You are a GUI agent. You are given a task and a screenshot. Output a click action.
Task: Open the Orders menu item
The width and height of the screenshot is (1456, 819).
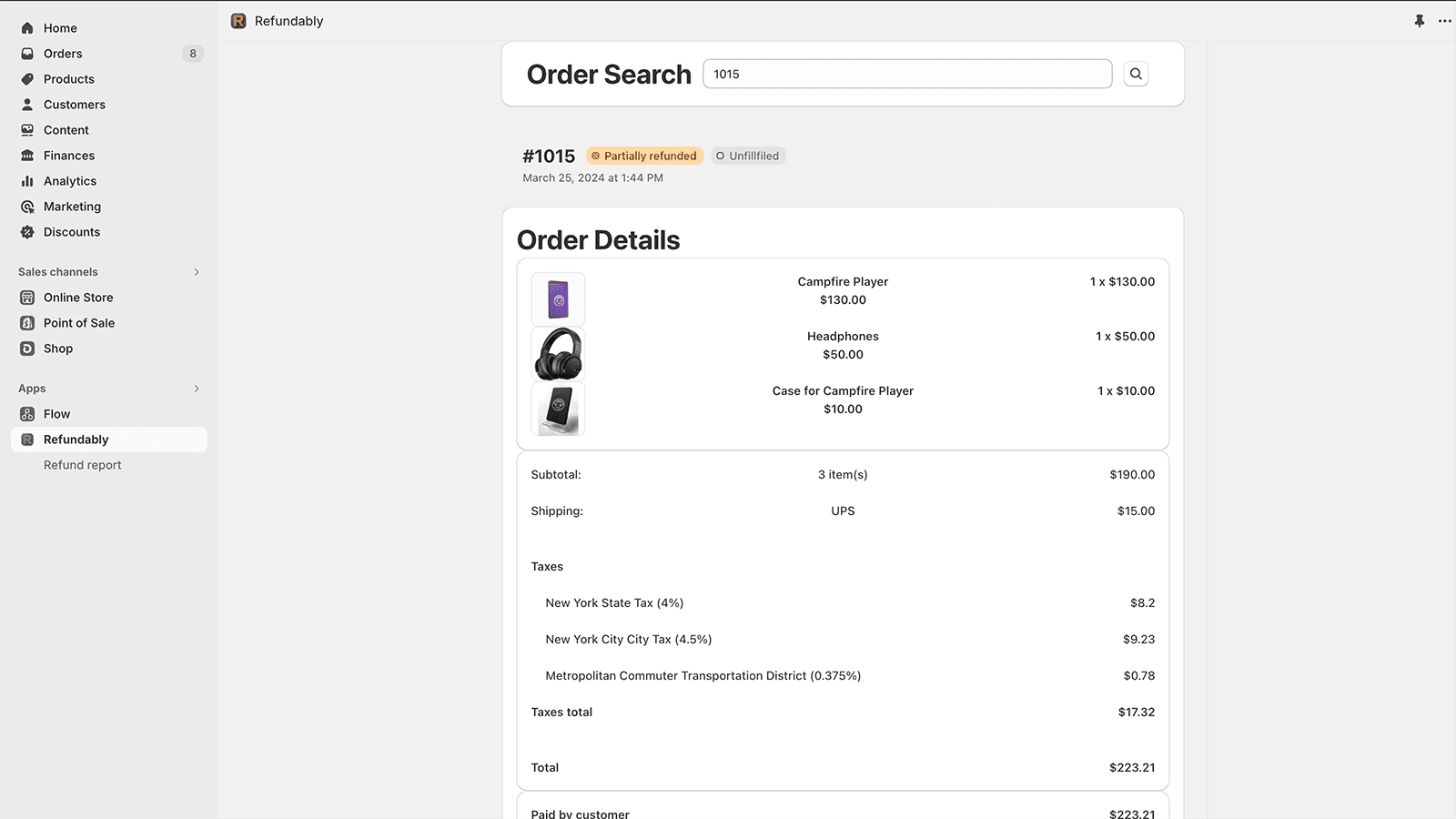63,54
